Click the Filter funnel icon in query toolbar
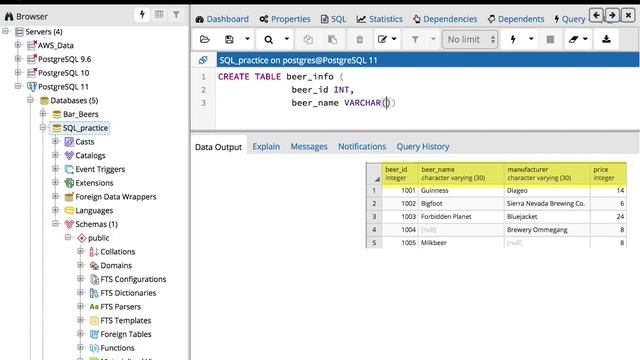 415,40
